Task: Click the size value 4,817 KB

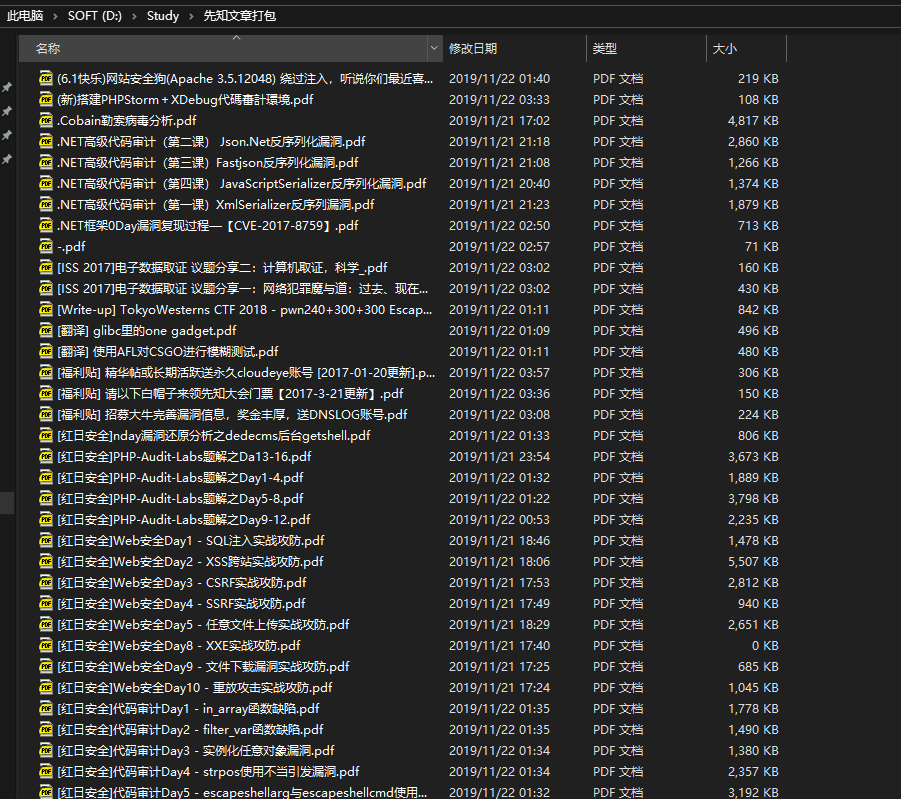Action: 753,120
